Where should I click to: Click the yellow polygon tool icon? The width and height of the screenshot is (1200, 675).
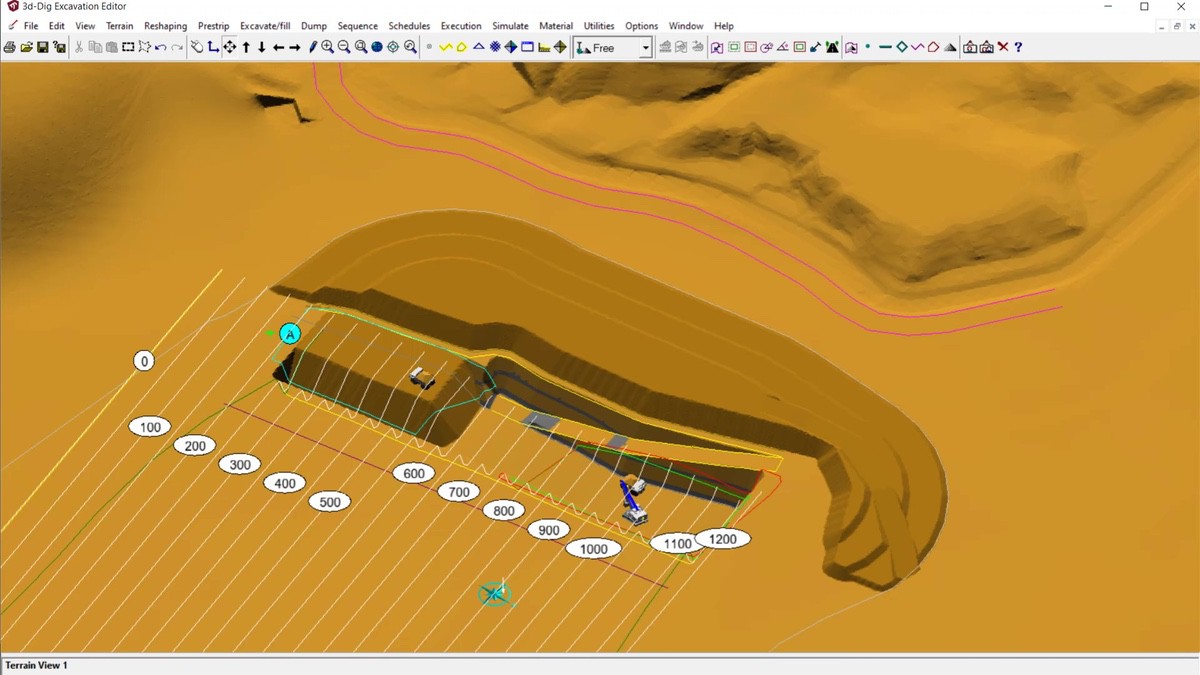[x=461, y=47]
